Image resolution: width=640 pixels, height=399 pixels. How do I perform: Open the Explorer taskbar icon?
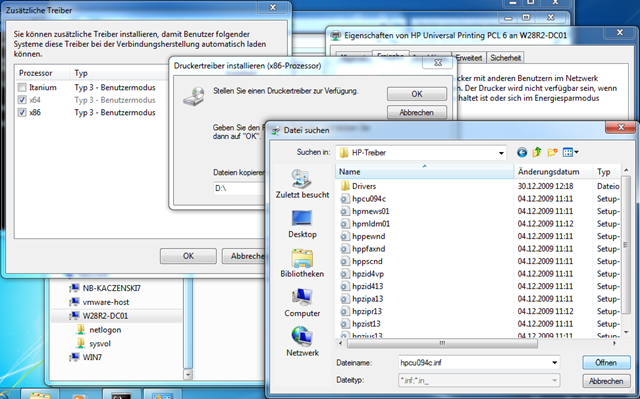coord(40,395)
